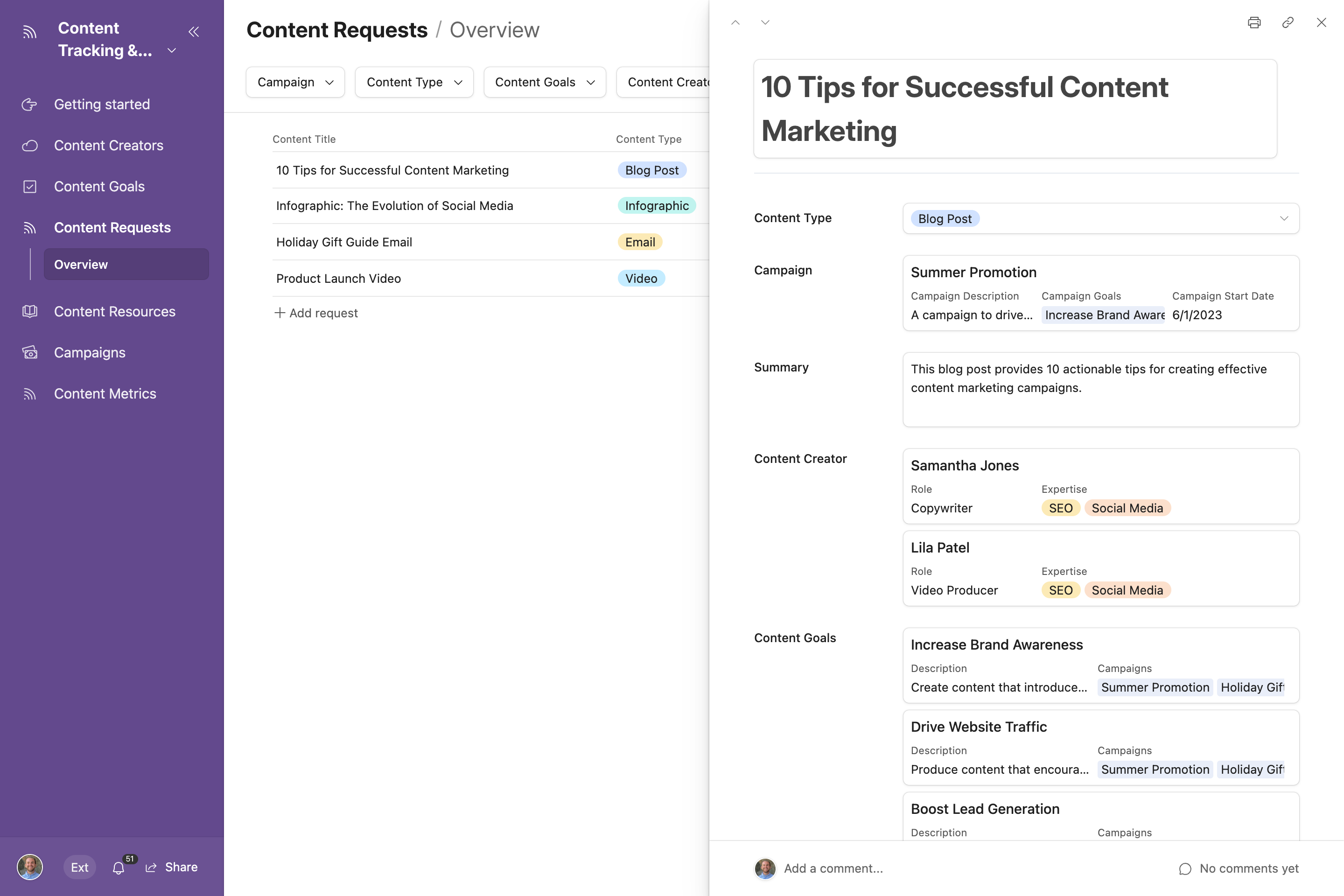Open the Getting started page

102,104
